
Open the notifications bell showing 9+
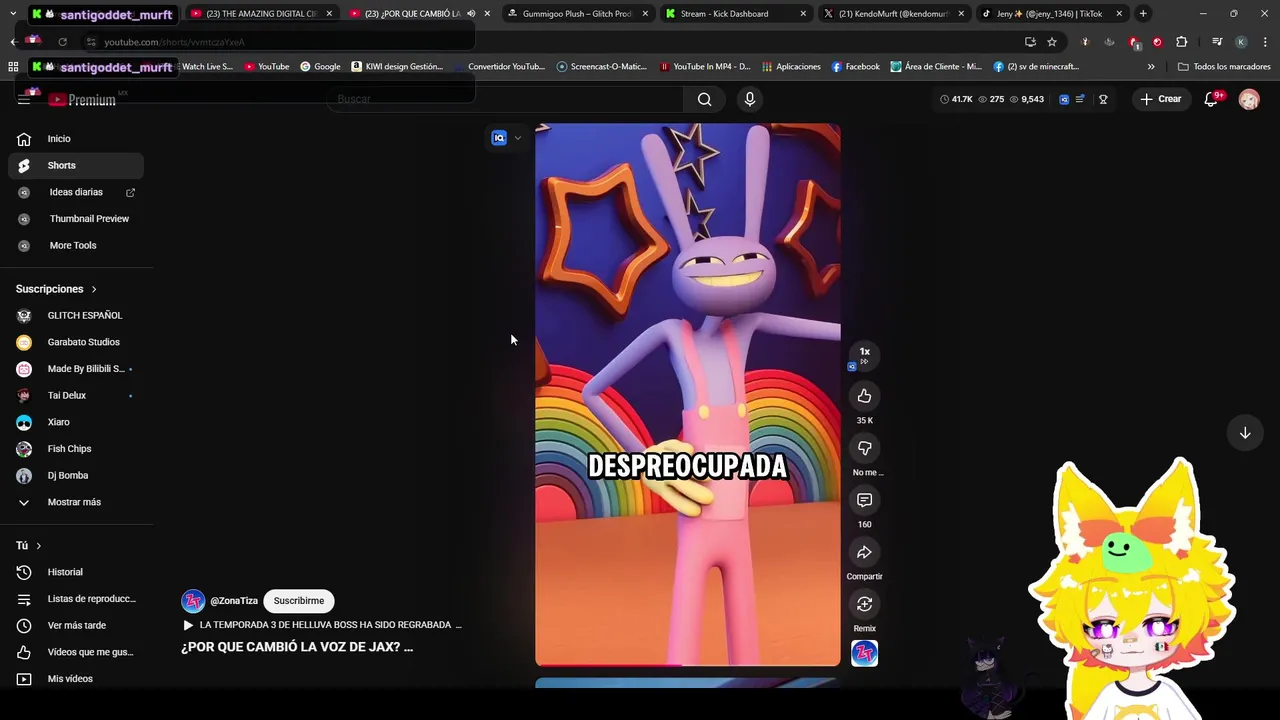(1212, 99)
